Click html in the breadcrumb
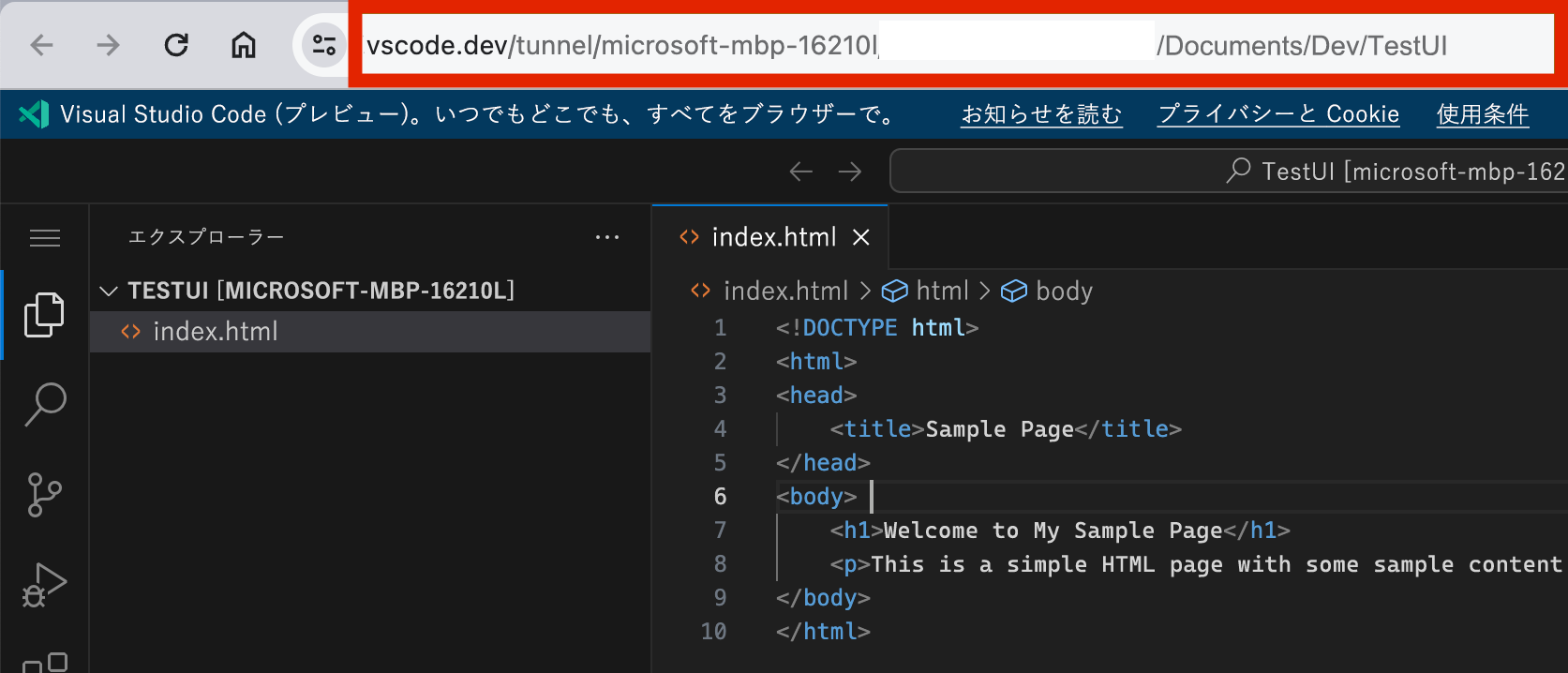Screen dimensions: 1568x673 [942, 292]
